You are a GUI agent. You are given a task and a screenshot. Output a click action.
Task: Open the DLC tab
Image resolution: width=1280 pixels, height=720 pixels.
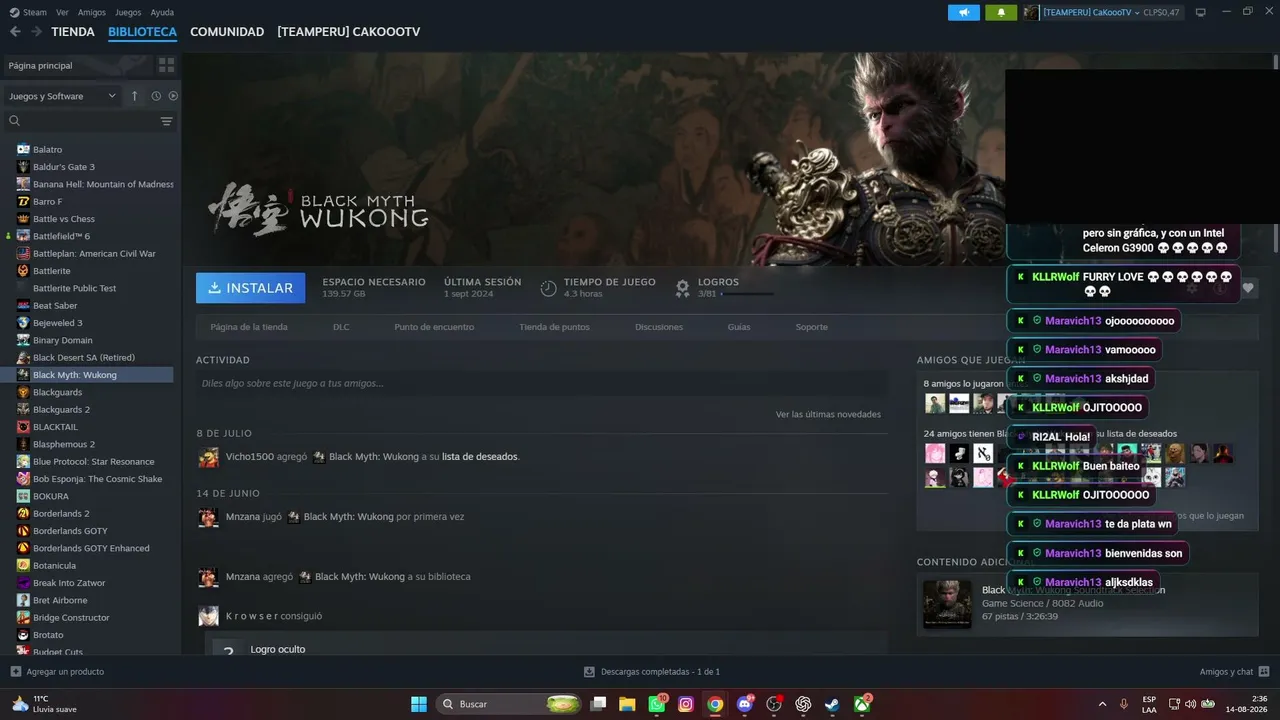[x=341, y=327]
